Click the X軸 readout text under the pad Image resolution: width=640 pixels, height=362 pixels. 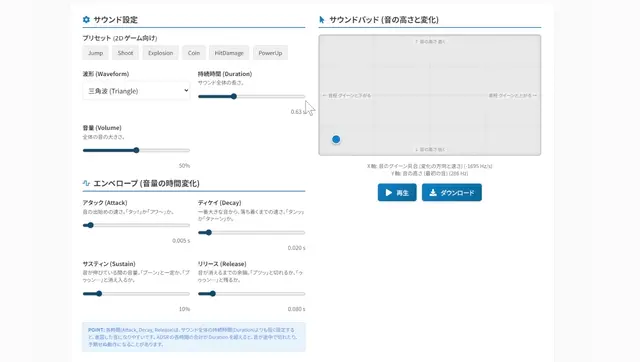tap(430, 166)
